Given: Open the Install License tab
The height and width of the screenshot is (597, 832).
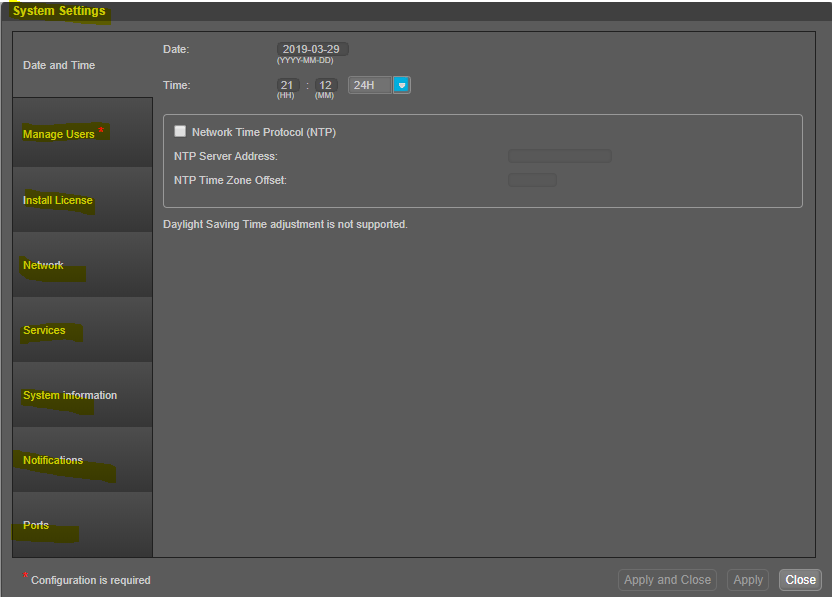Looking at the screenshot, I should coord(82,200).
